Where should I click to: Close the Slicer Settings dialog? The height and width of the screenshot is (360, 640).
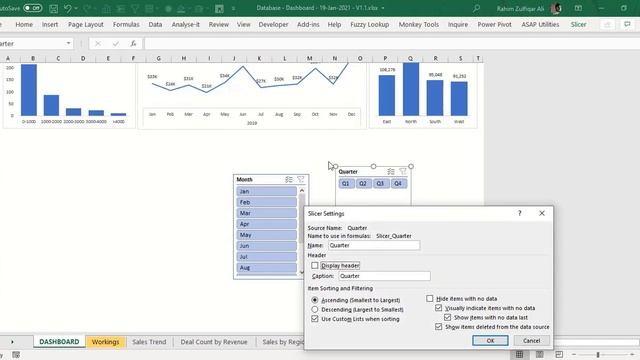pyautogui.click(x=542, y=213)
